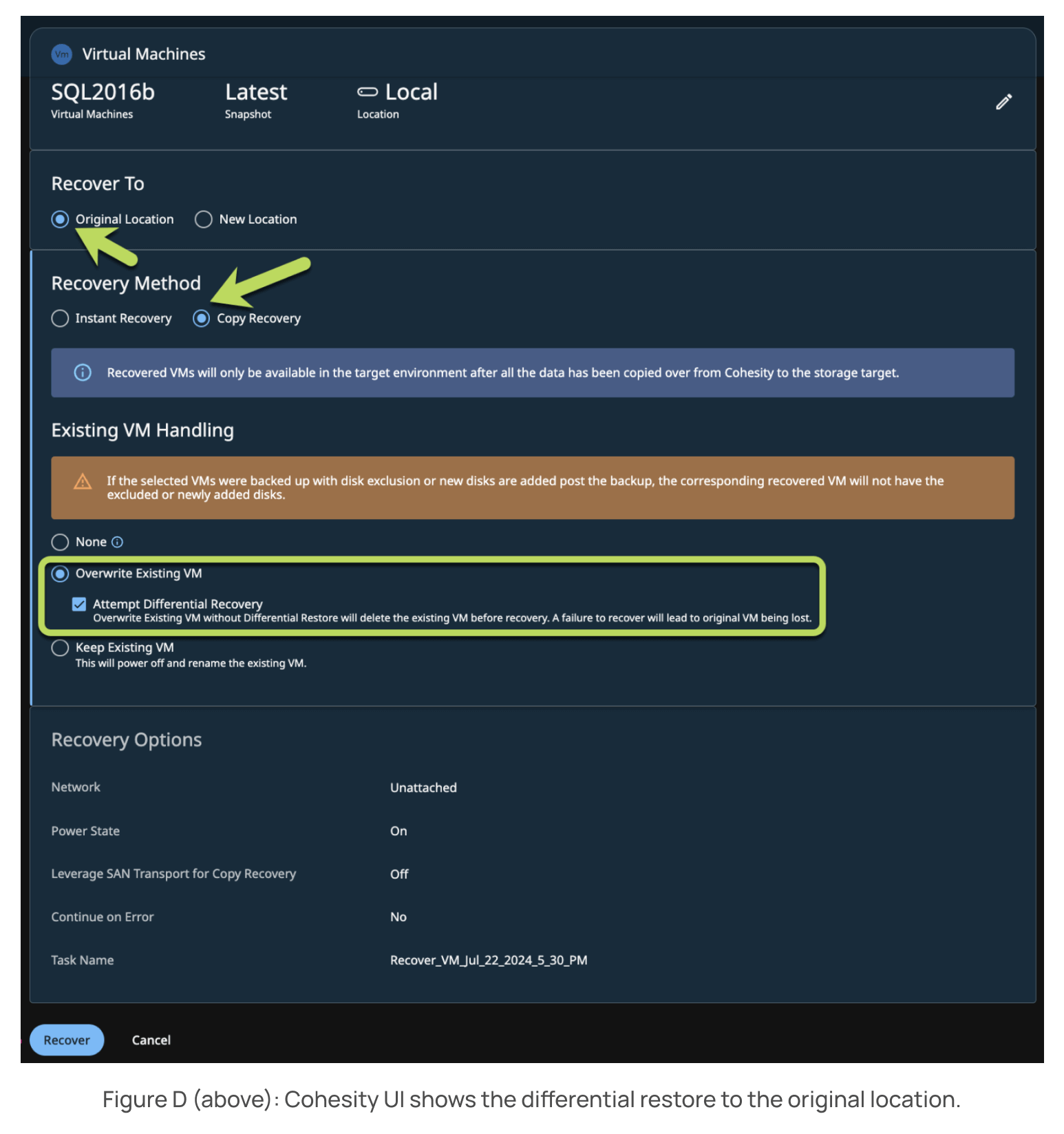Click the Task Name value field
Screen dimensions: 1064x1134
489,960
